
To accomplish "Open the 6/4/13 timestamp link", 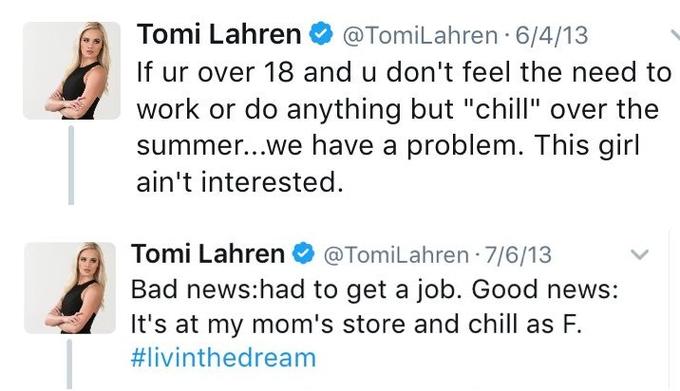I will tap(552, 36).
